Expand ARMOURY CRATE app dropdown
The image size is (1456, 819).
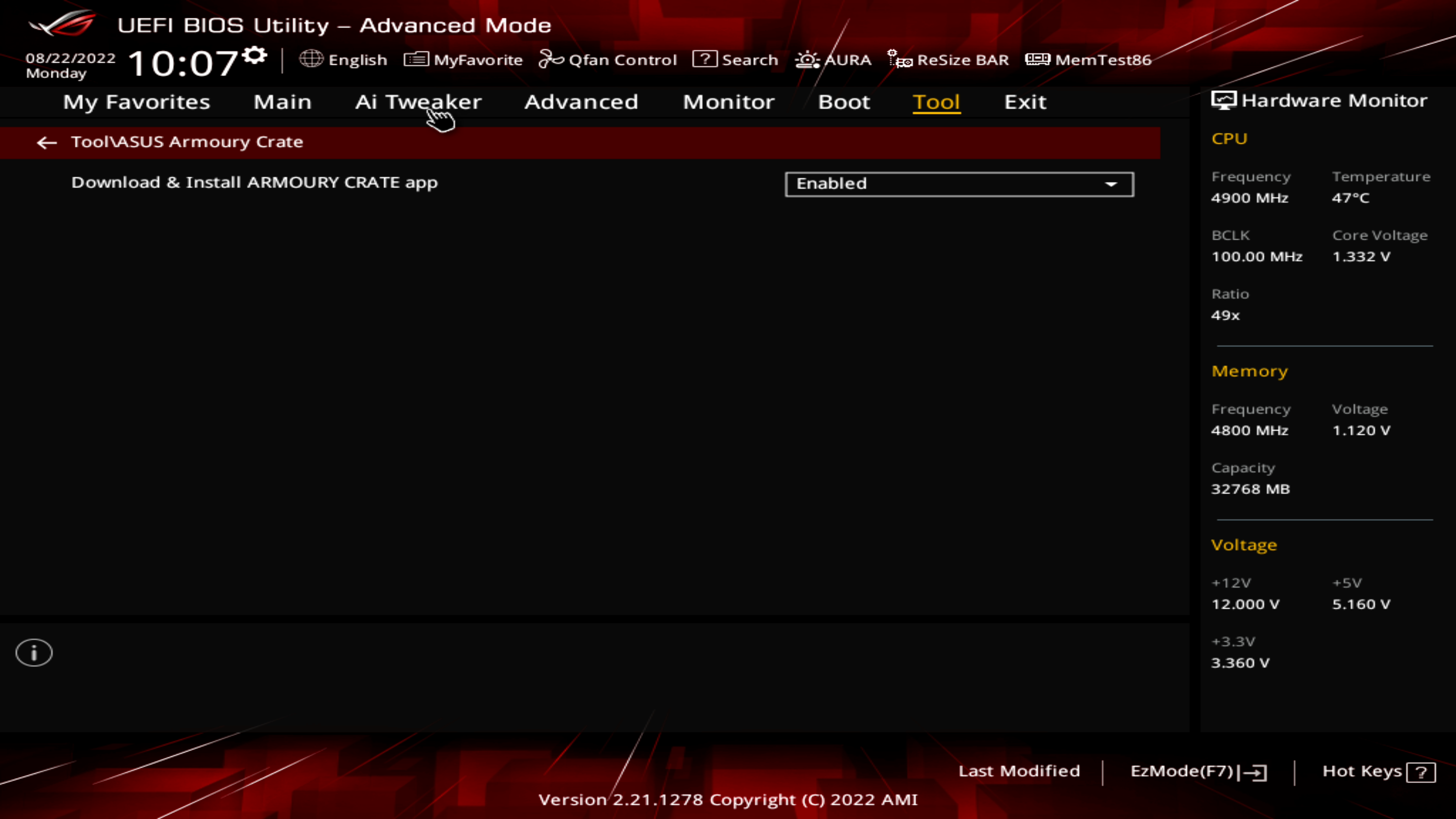[1112, 183]
